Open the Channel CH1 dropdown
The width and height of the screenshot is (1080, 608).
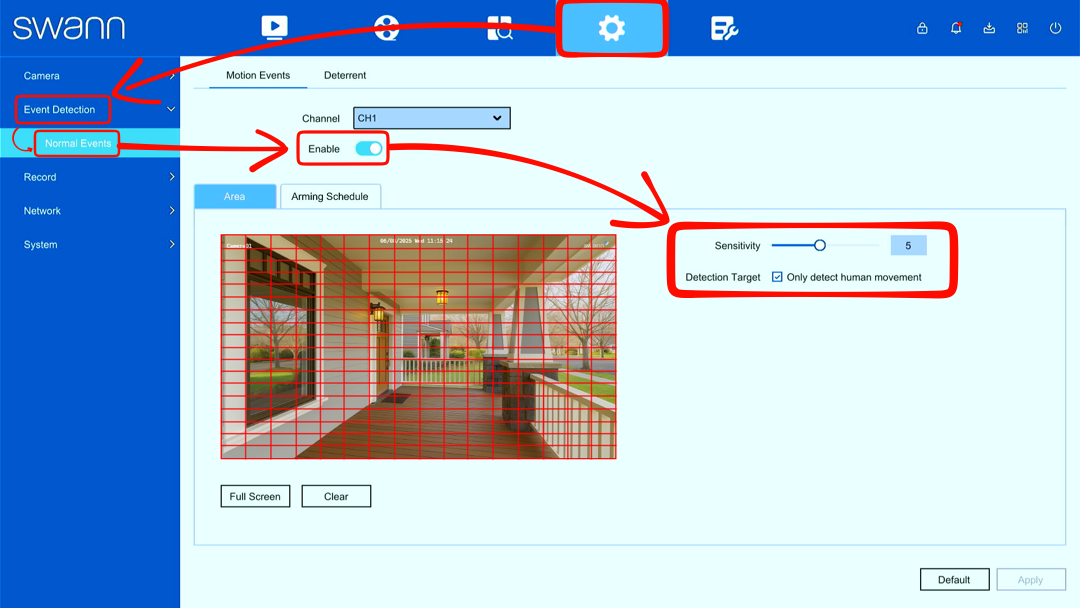click(x=432, y=118)
